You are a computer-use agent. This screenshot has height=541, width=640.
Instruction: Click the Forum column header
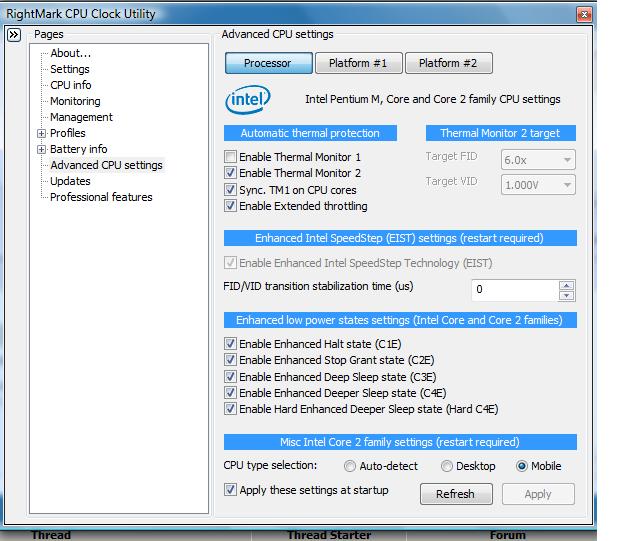click(x=507, y=535)
